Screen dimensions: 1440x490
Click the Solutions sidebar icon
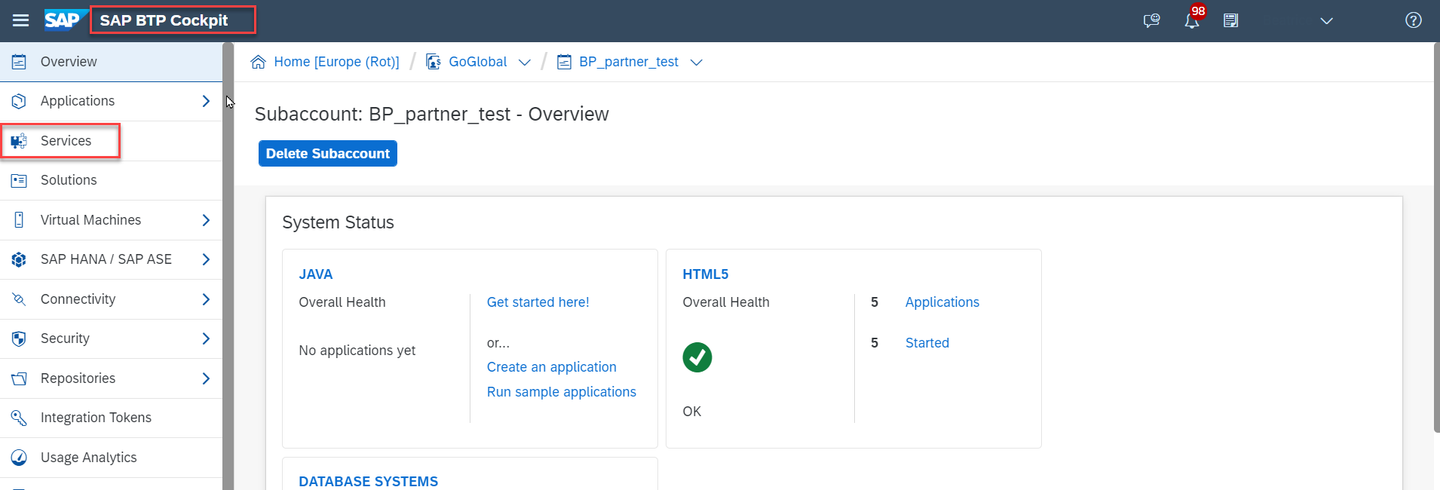click(18, 180)
